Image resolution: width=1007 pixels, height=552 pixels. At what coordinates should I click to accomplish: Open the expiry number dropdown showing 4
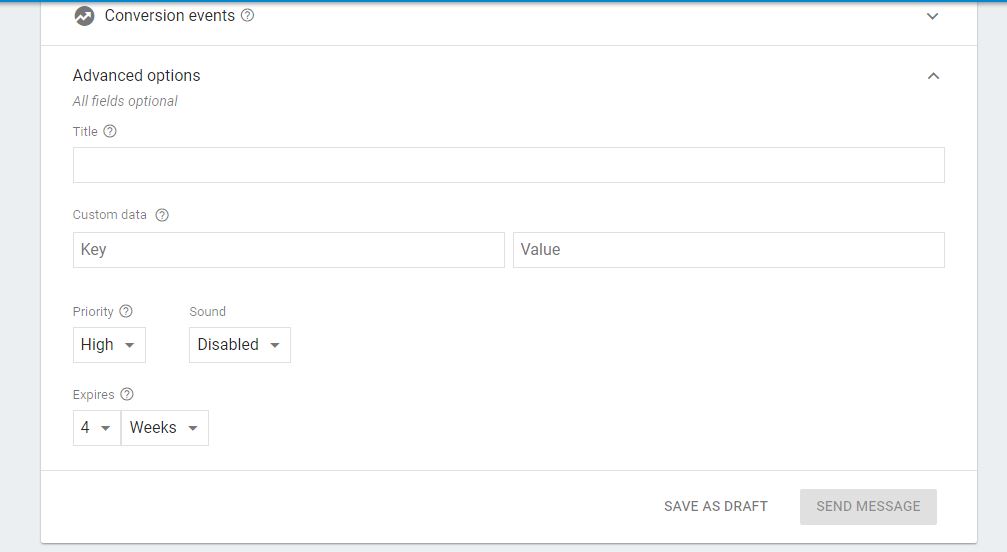[x=97, y=427]
